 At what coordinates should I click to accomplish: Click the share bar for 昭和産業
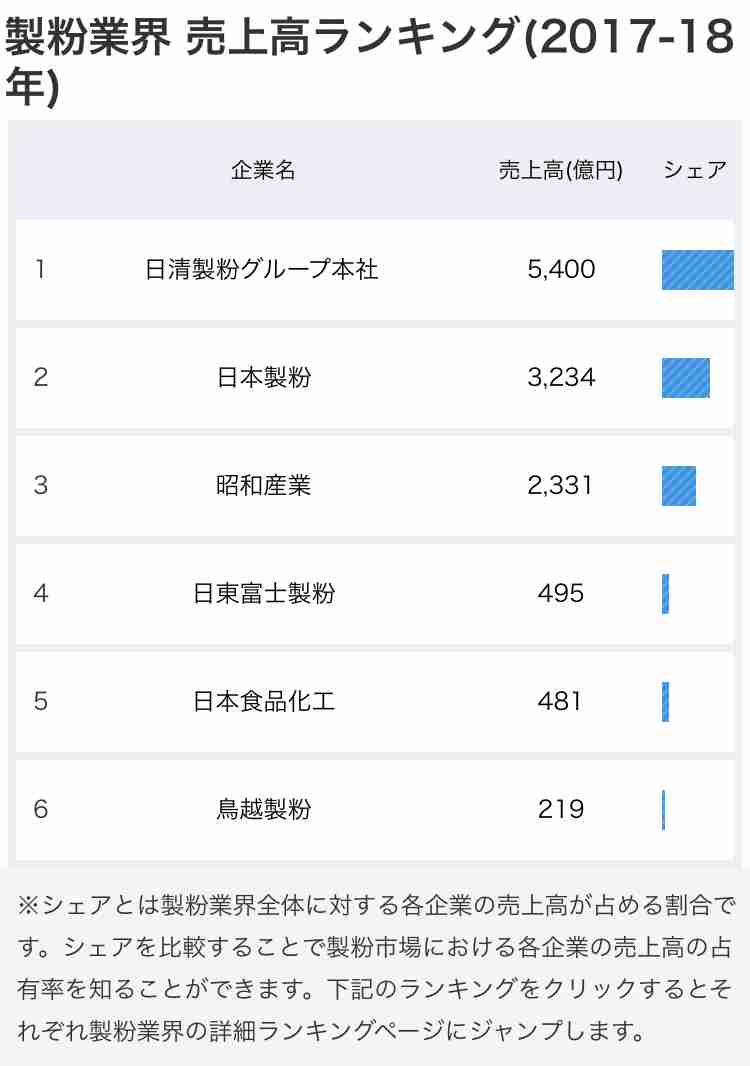pyautogui.click(x=679, y=486)
